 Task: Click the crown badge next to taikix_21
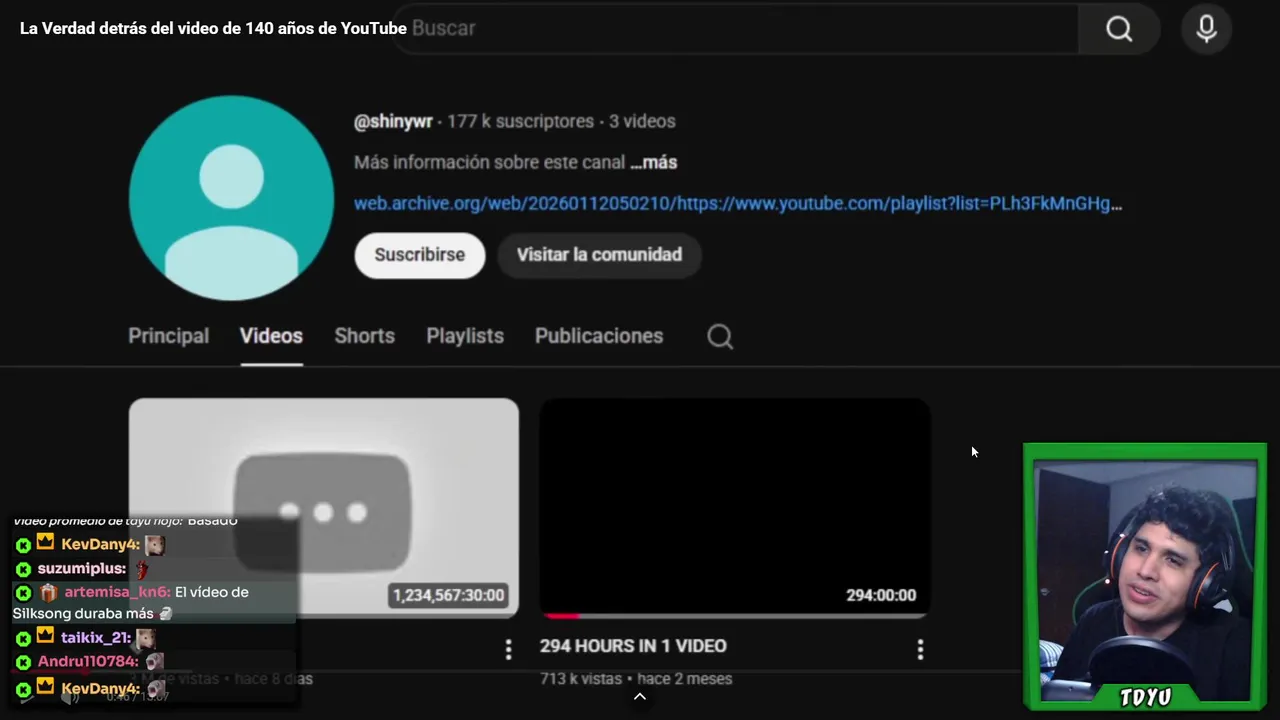click(x=45, y=636)
